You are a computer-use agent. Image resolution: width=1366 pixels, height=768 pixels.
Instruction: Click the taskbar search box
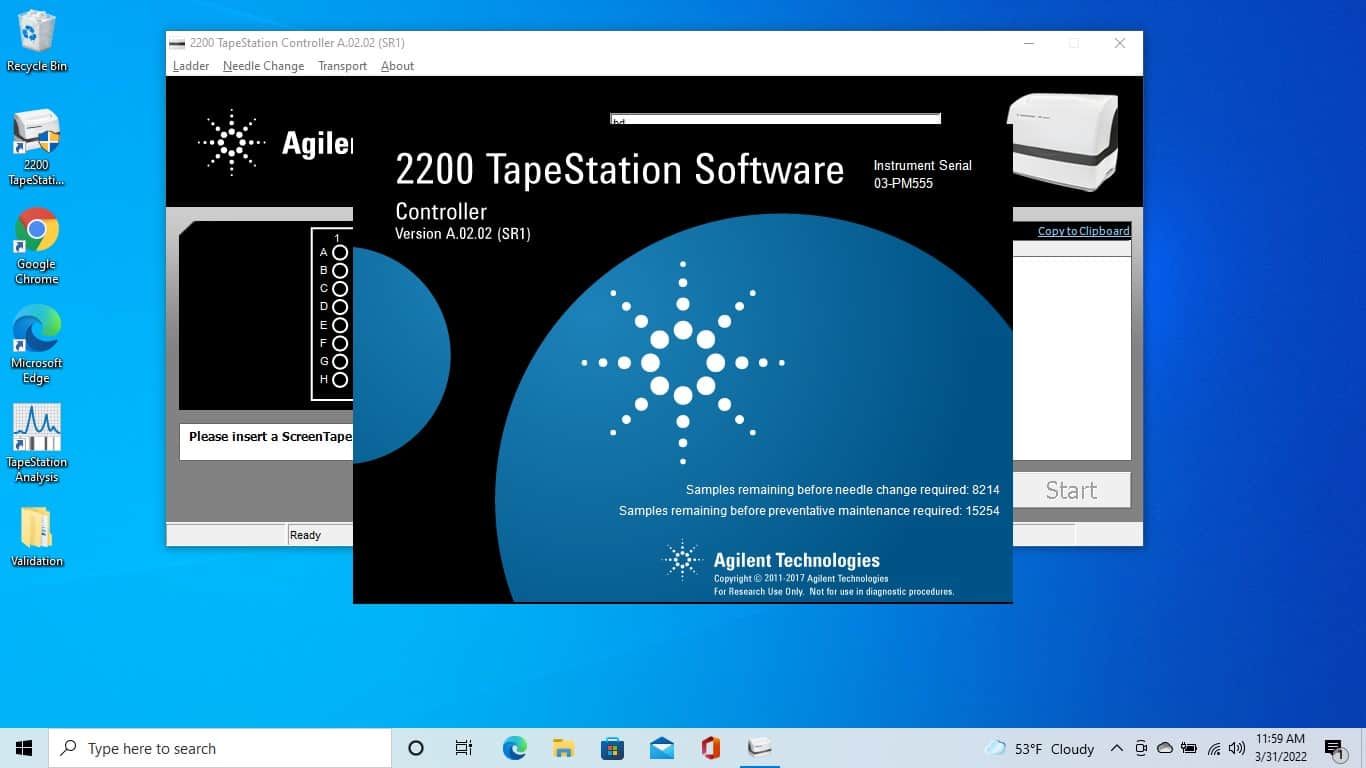point(220,748)
